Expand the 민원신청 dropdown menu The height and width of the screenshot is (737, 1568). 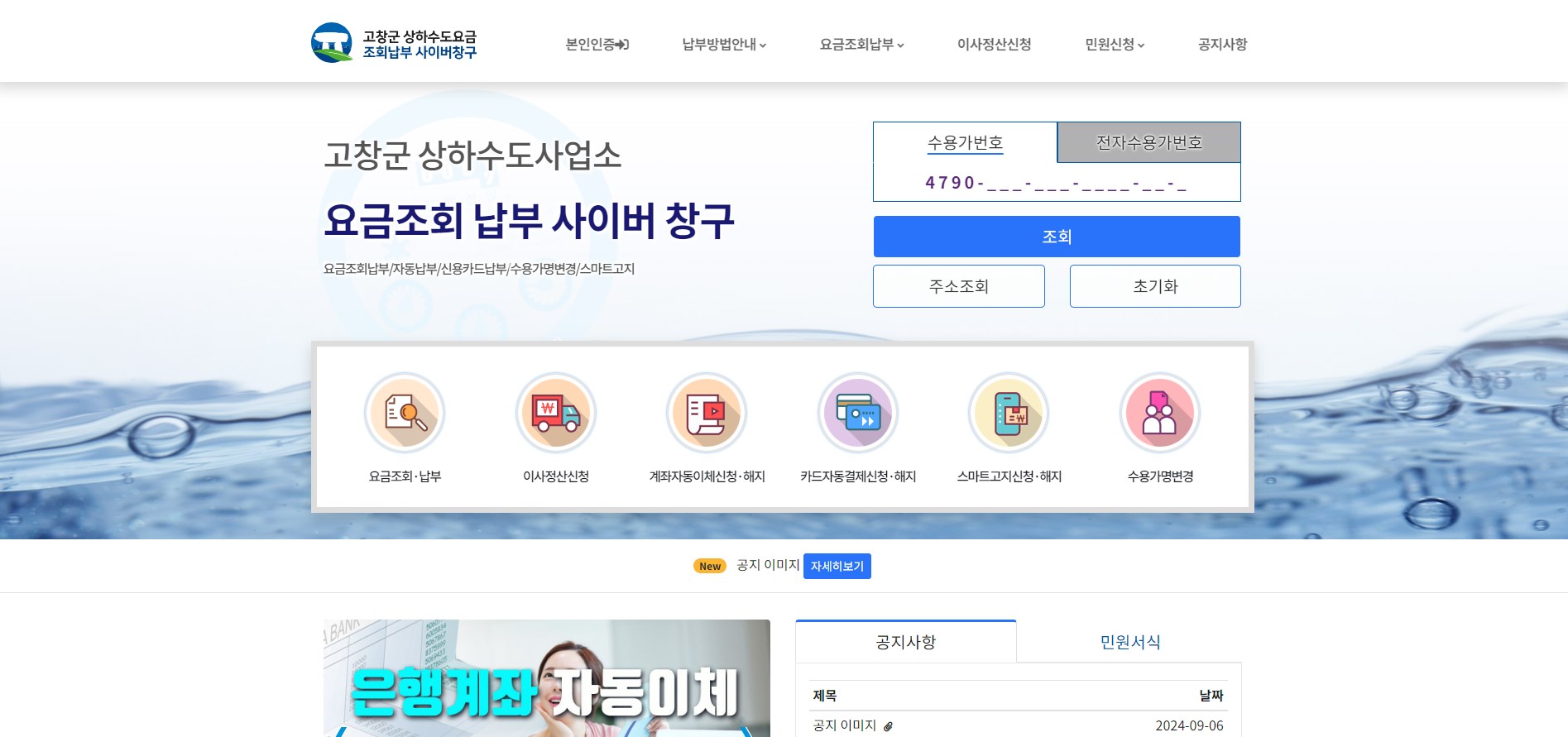point(1115,45)
